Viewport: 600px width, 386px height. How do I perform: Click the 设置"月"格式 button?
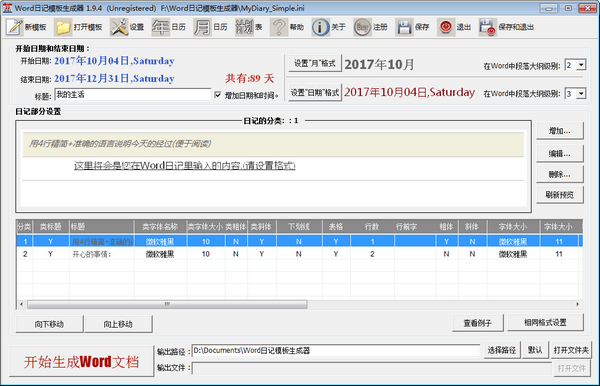point(315,64)
